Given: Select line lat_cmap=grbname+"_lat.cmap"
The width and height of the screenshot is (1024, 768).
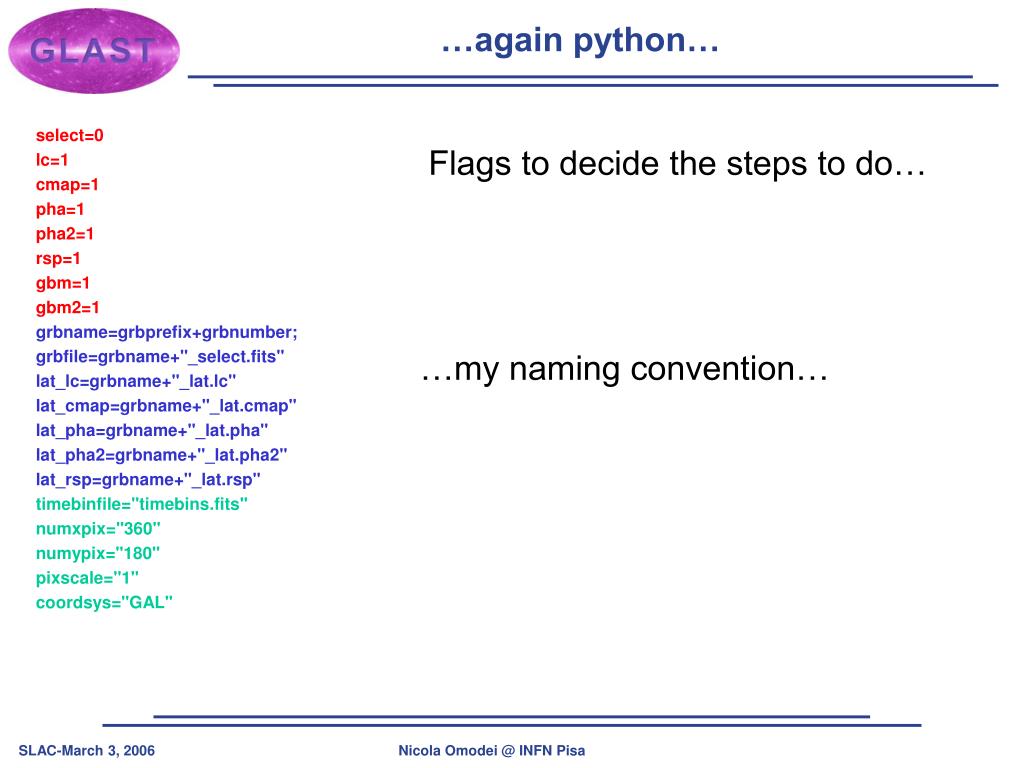Looking at the screenshot, I should pyautogui.click(x=166, y=406).
